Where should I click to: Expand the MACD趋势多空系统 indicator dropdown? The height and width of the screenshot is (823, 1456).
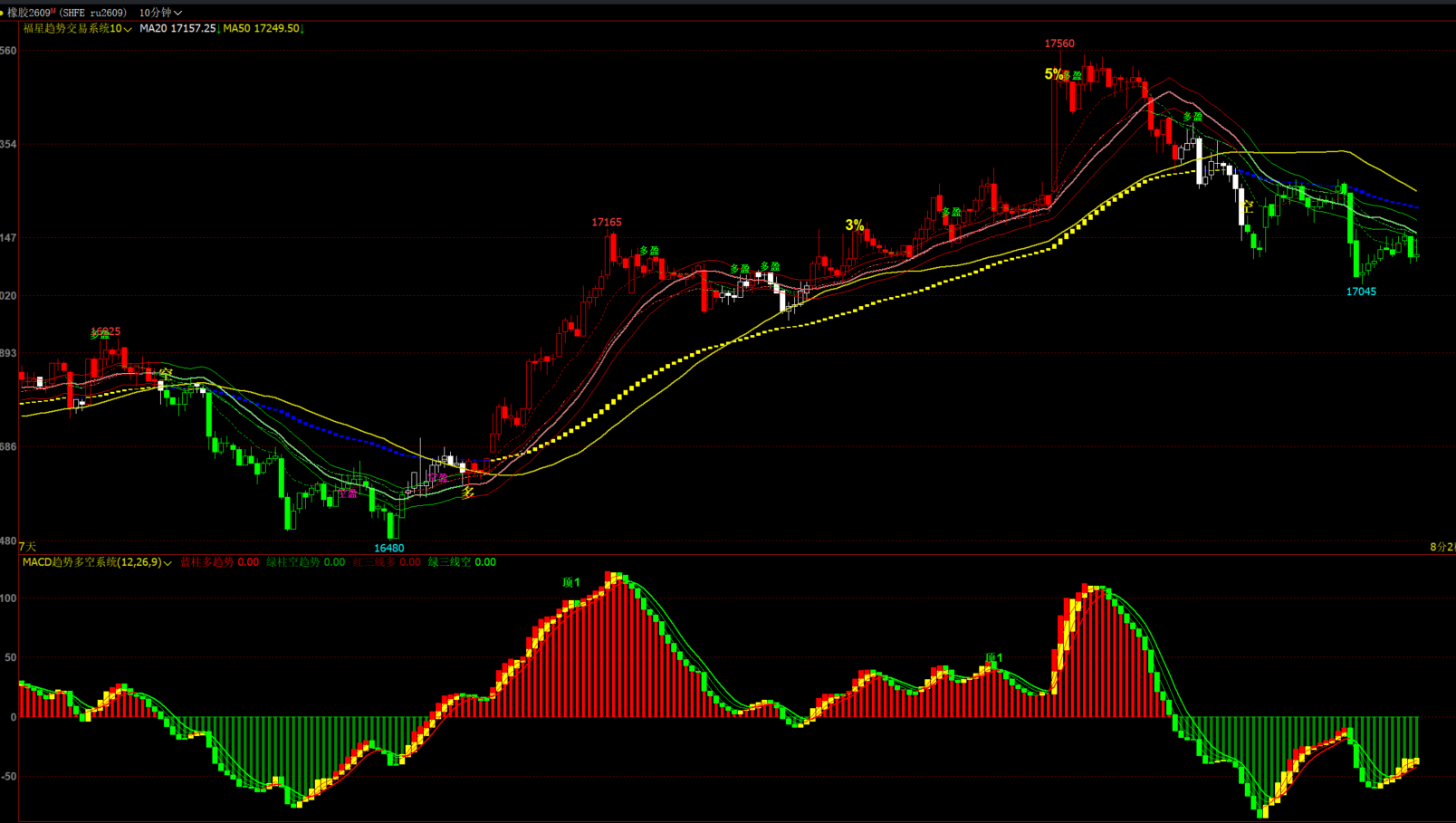[x=168, y=563]
